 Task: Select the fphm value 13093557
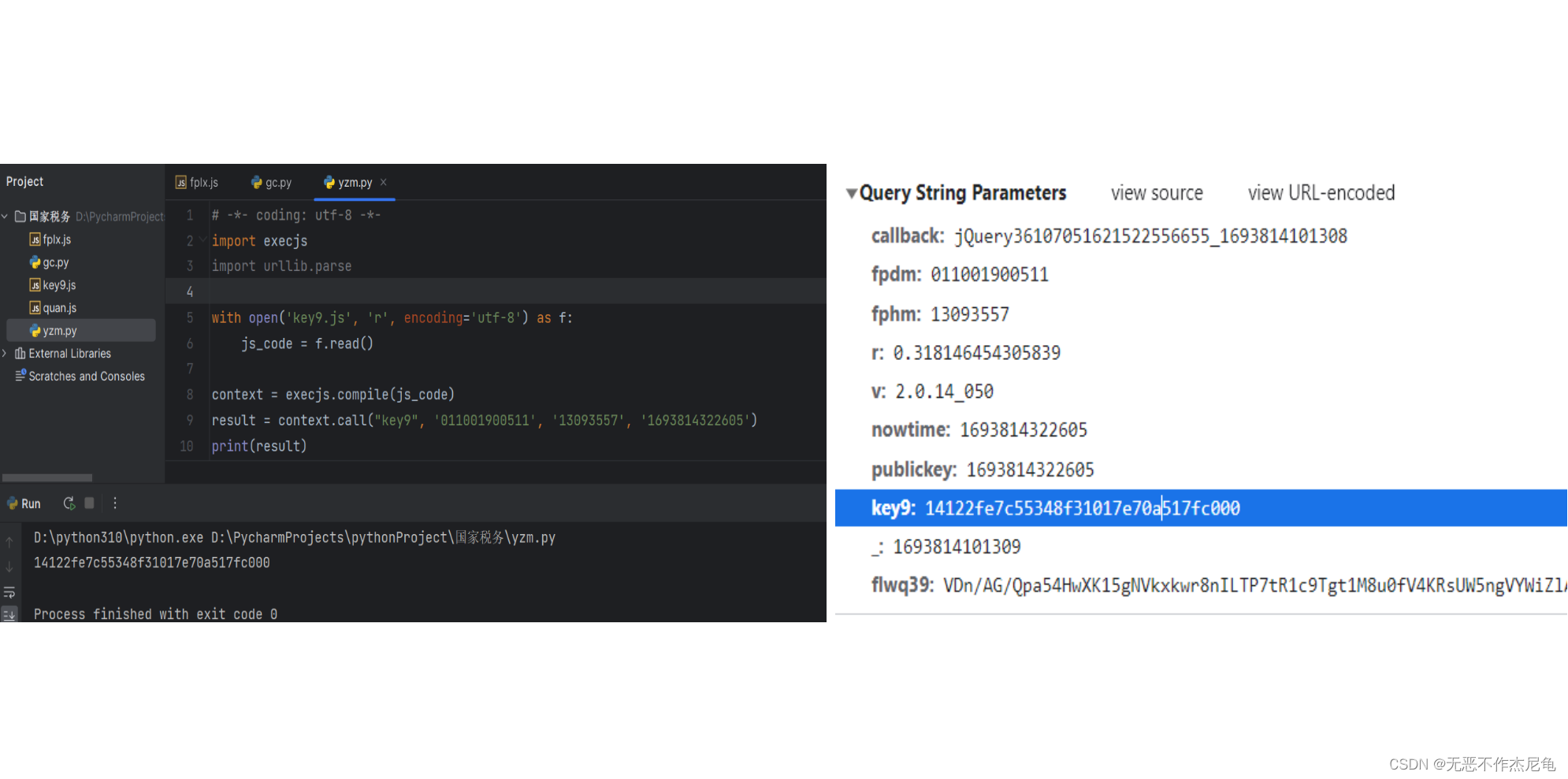(970, 314)
